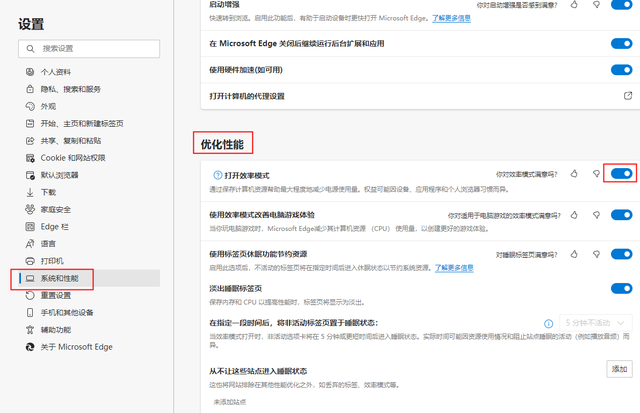This screenshot has height=413, width=640.
Task: Click the search icon in the settings search box
Action: coord(30,49)
